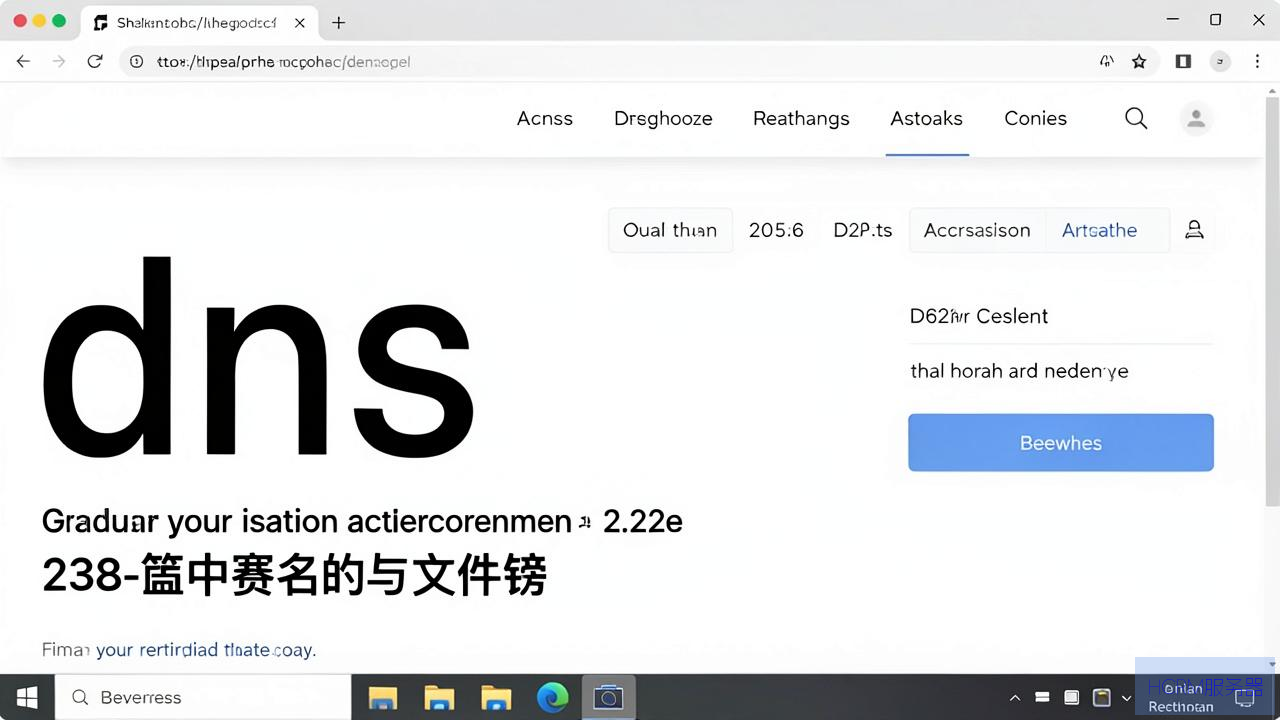Open the page's user account avatar
This screenshot has width=1280, height=720.
click(1195, 118)
